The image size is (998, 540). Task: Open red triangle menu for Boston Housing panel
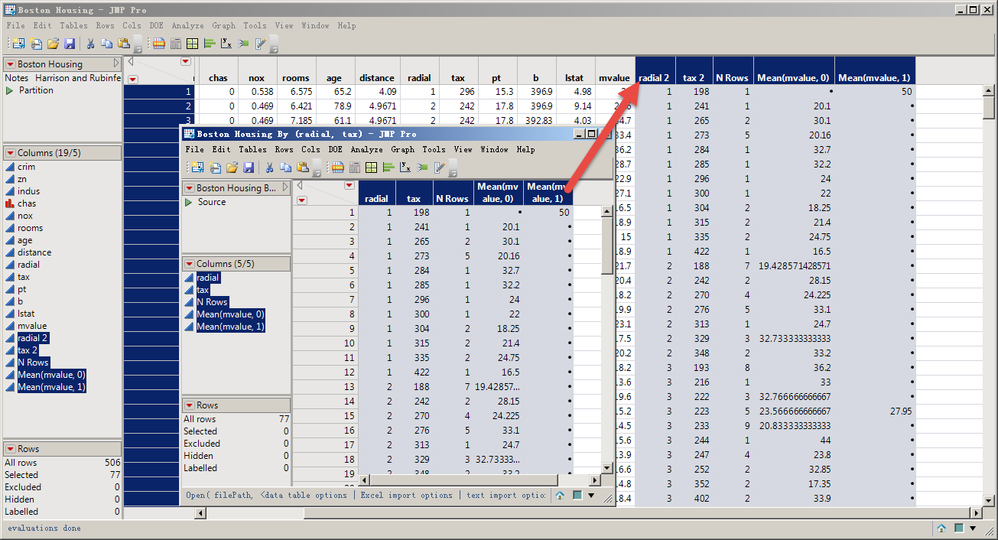pos(10,65)
